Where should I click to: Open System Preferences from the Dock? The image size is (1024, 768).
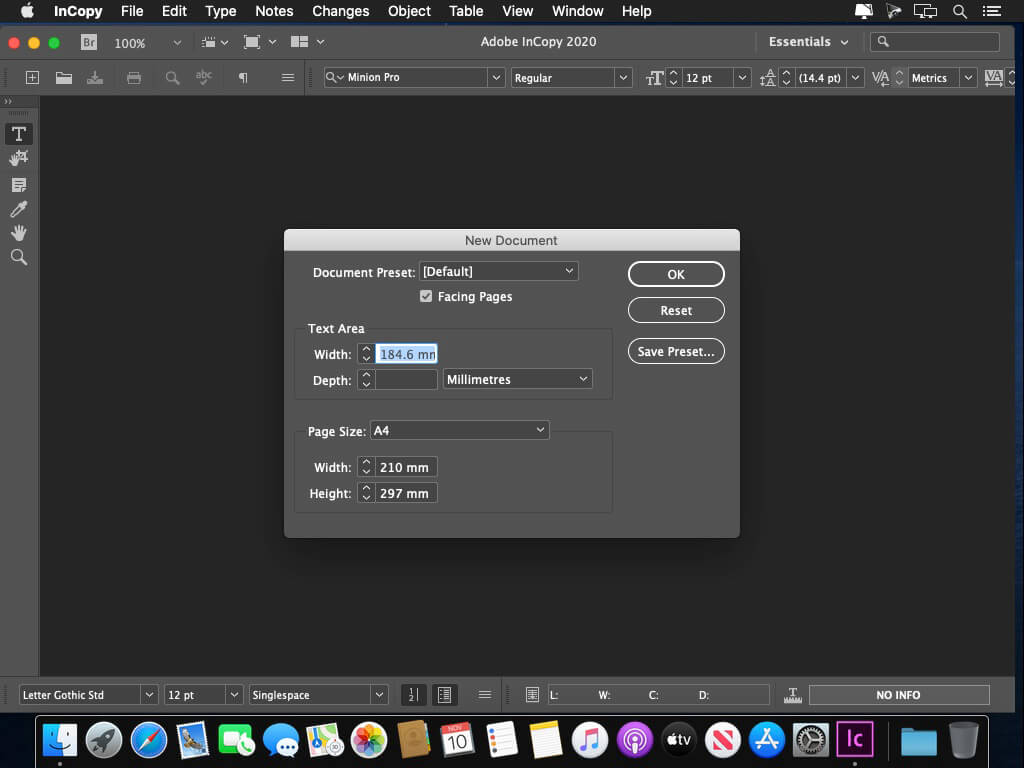810,740
